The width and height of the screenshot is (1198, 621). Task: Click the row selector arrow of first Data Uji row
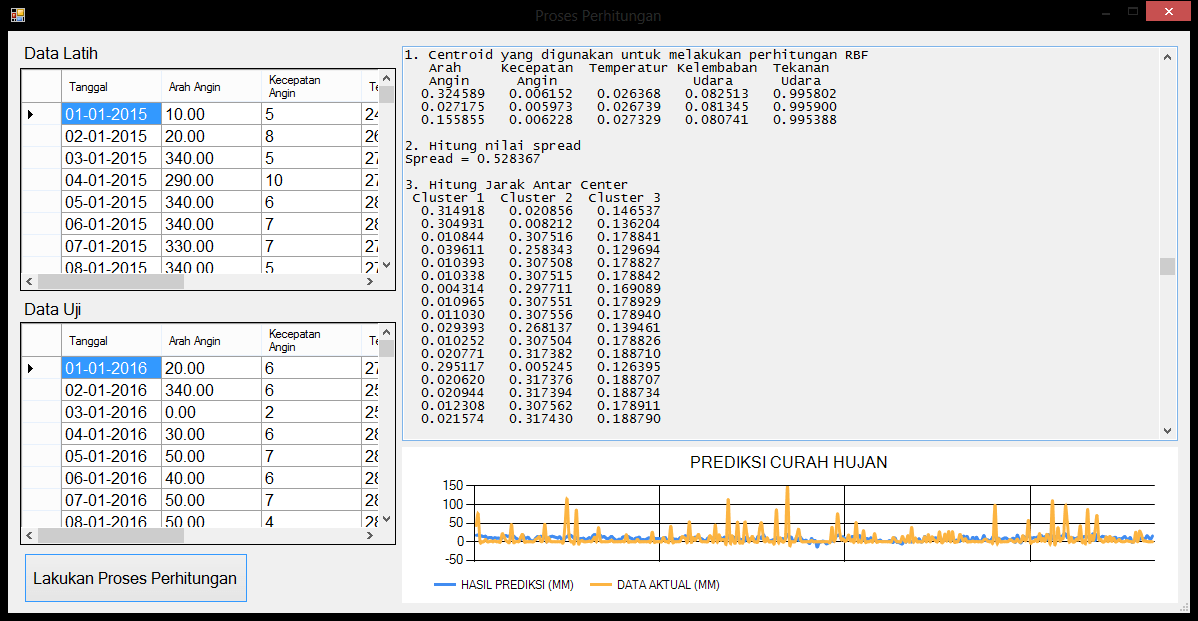[30, 368]
